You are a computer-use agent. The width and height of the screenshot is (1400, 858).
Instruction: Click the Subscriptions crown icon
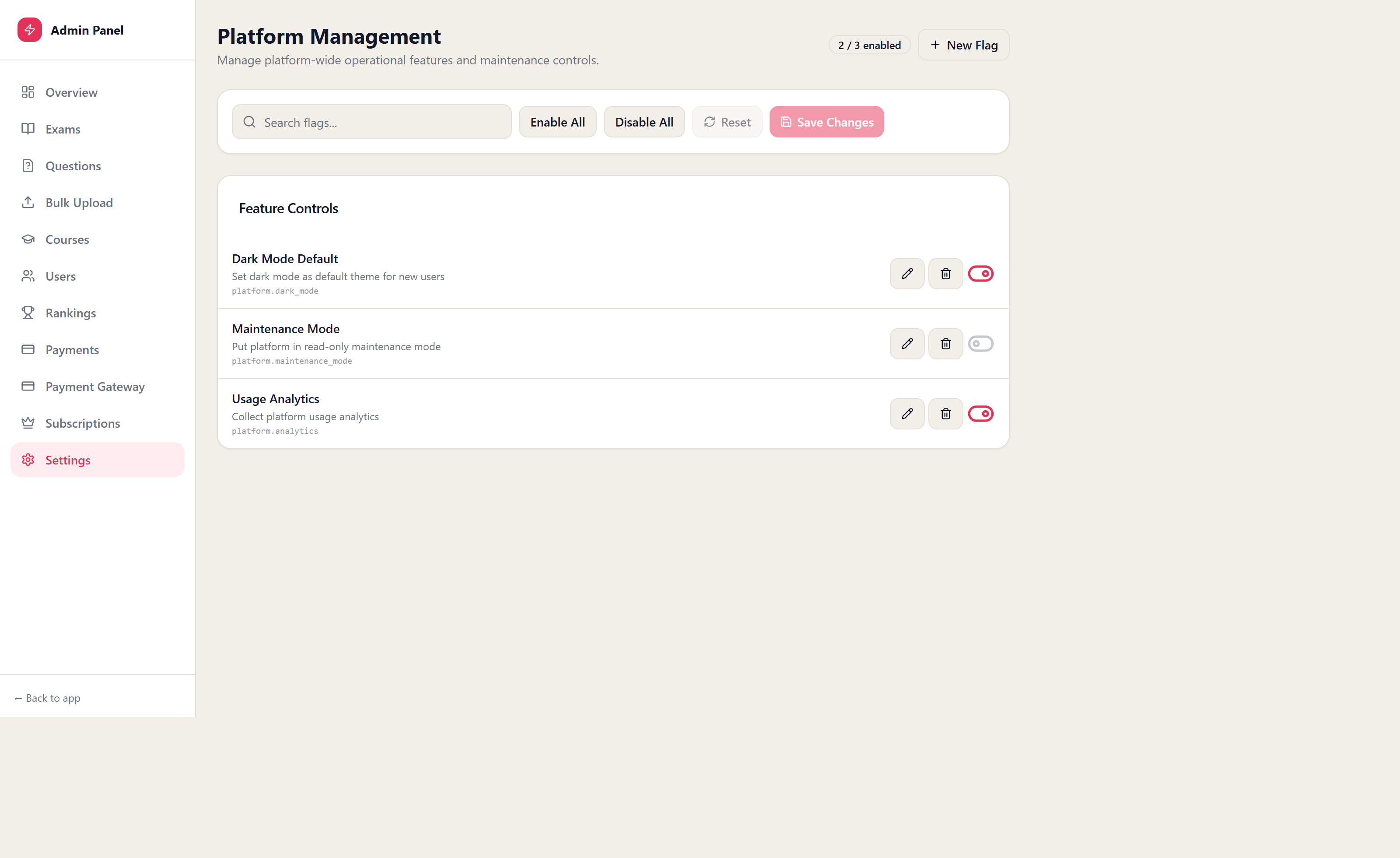[28, 423]
